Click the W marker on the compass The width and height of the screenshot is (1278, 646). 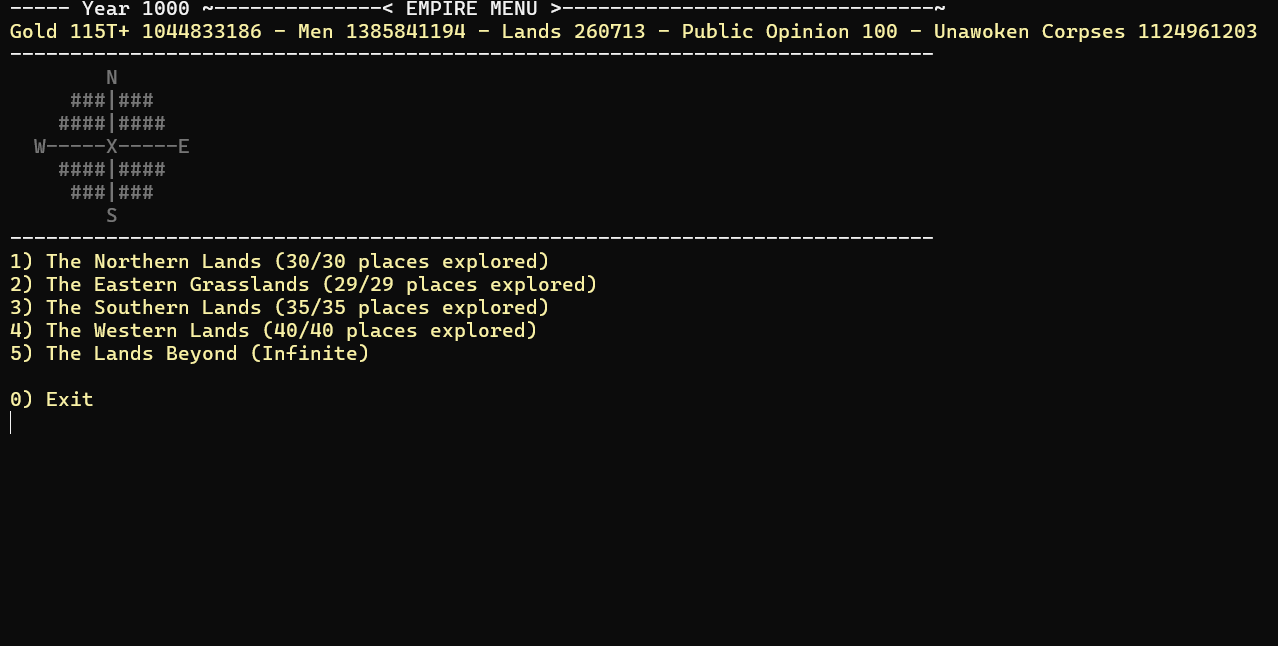click(x=40, y=147)
